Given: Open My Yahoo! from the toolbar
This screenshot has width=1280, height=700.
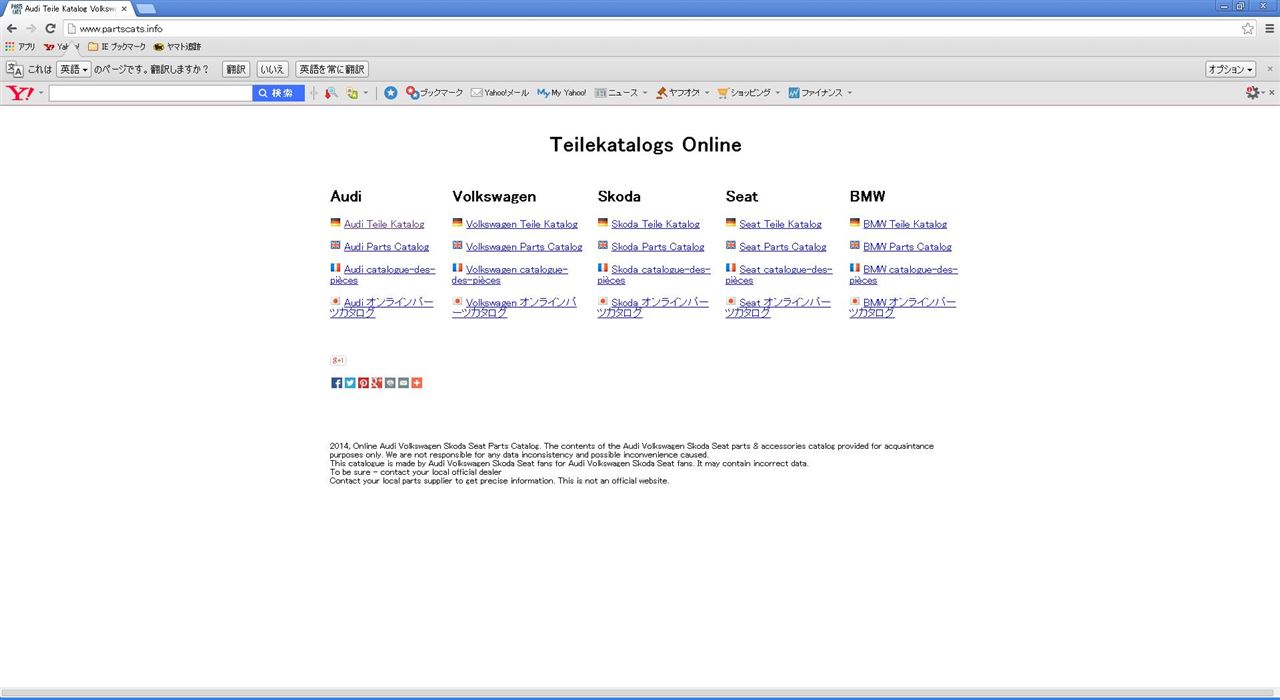Looking at the screenshot, I should (x=561, y=93).
